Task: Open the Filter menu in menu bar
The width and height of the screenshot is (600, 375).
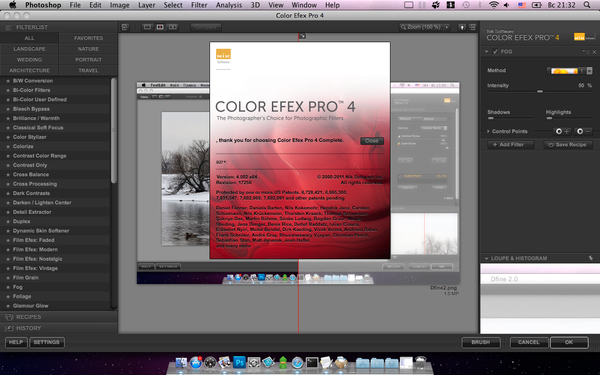Action: coord(199,5)
